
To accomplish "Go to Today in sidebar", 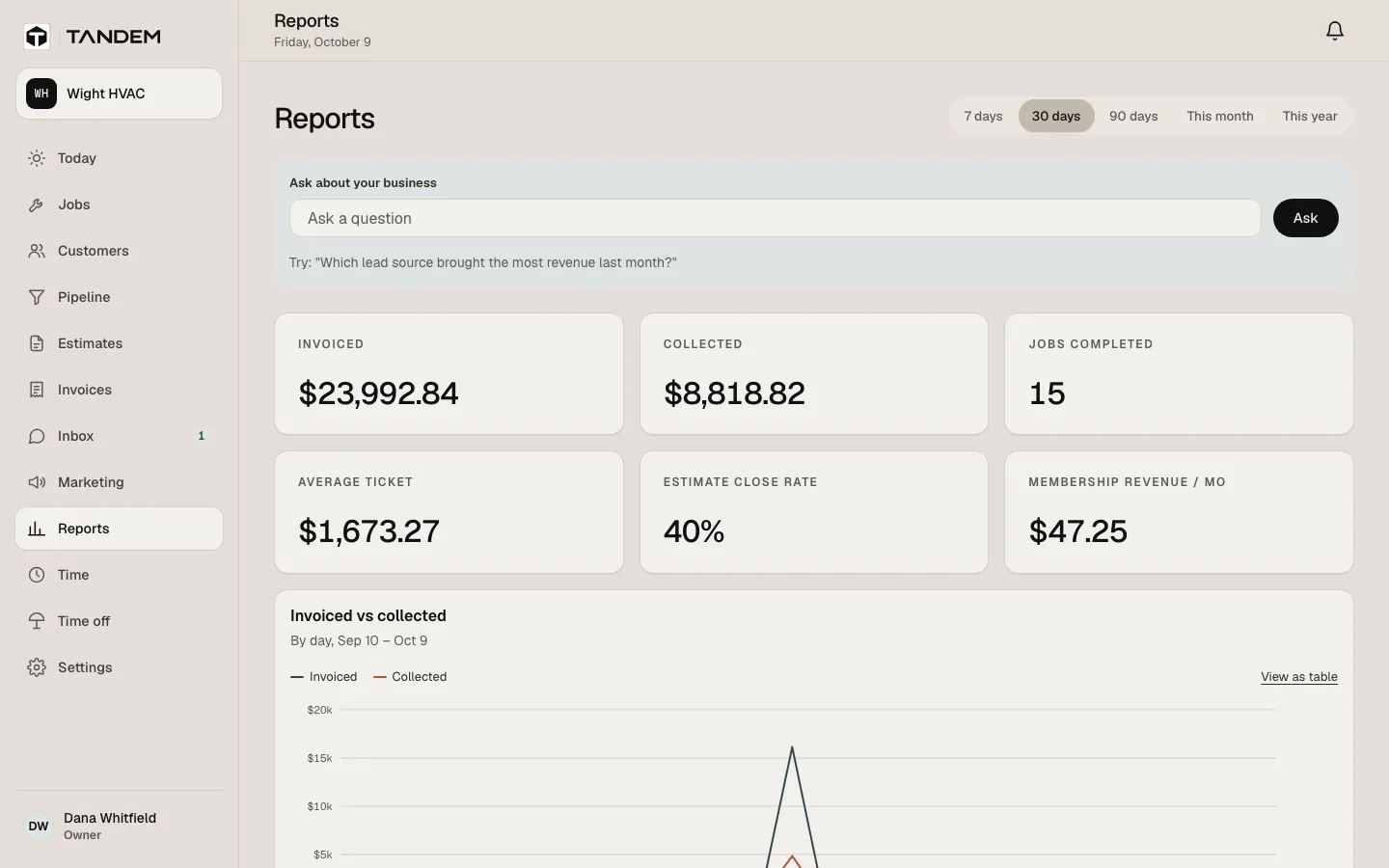I will [120, 158].
